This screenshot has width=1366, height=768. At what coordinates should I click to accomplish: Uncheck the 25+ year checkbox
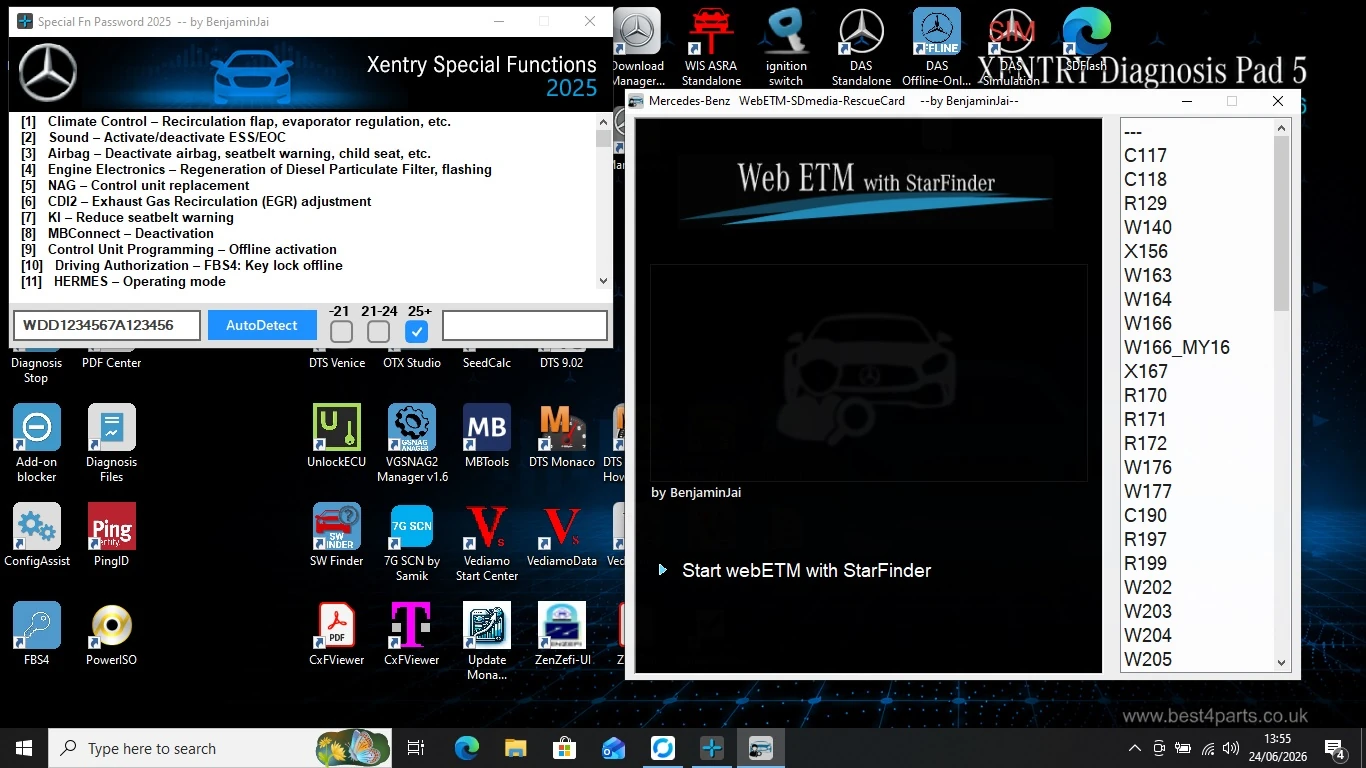coord(417,331)
